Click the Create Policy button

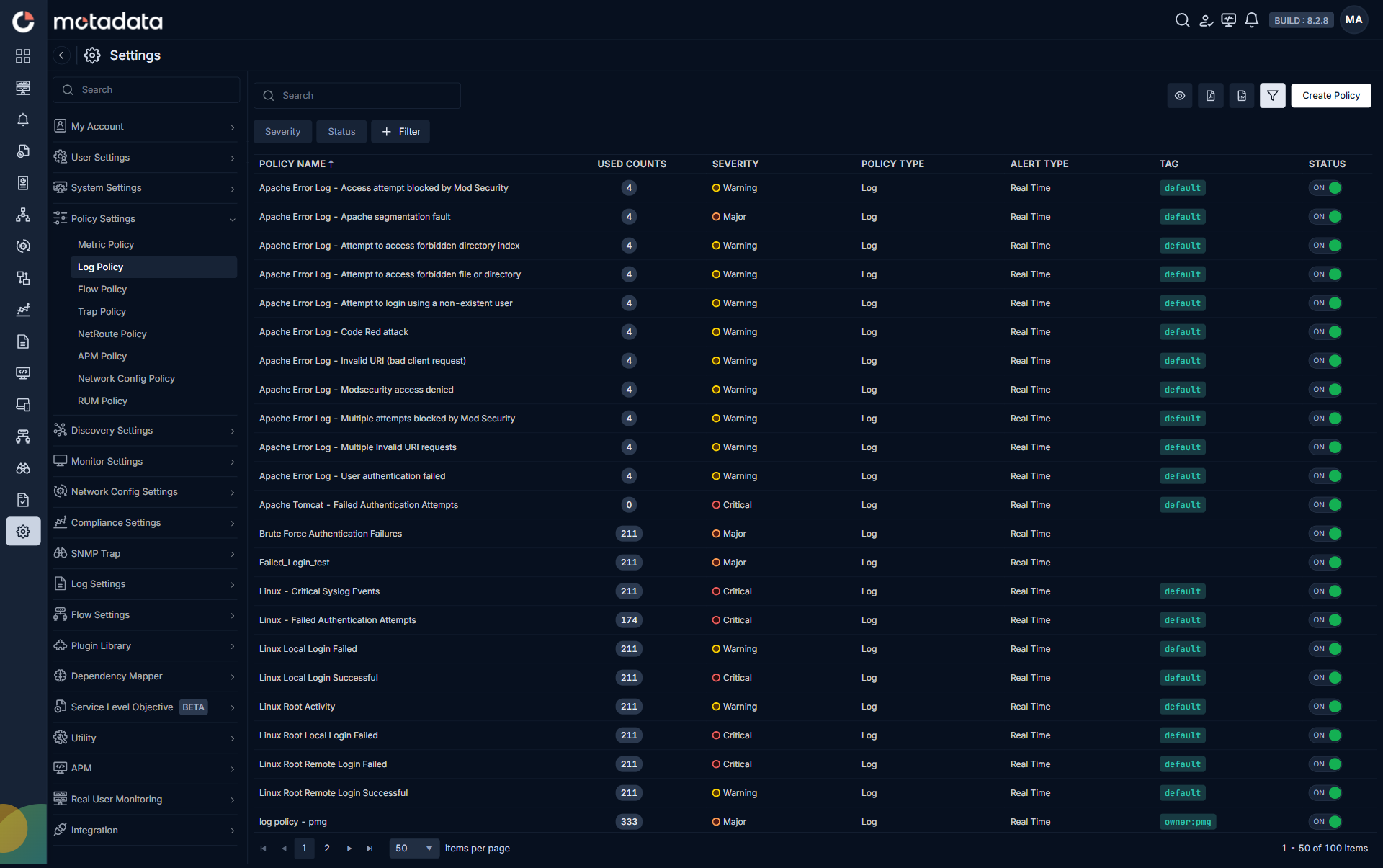point(1330,95)
